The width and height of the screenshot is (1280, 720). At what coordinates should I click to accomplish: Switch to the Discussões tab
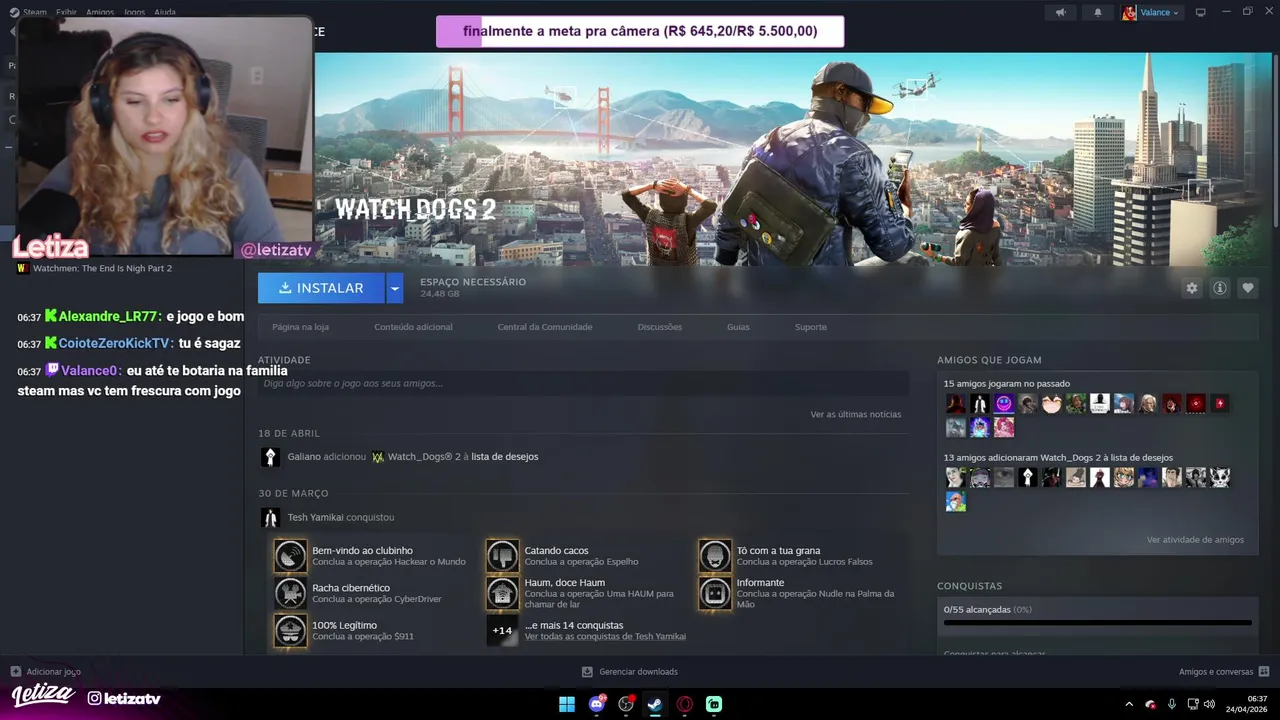(x=660, y=327)
